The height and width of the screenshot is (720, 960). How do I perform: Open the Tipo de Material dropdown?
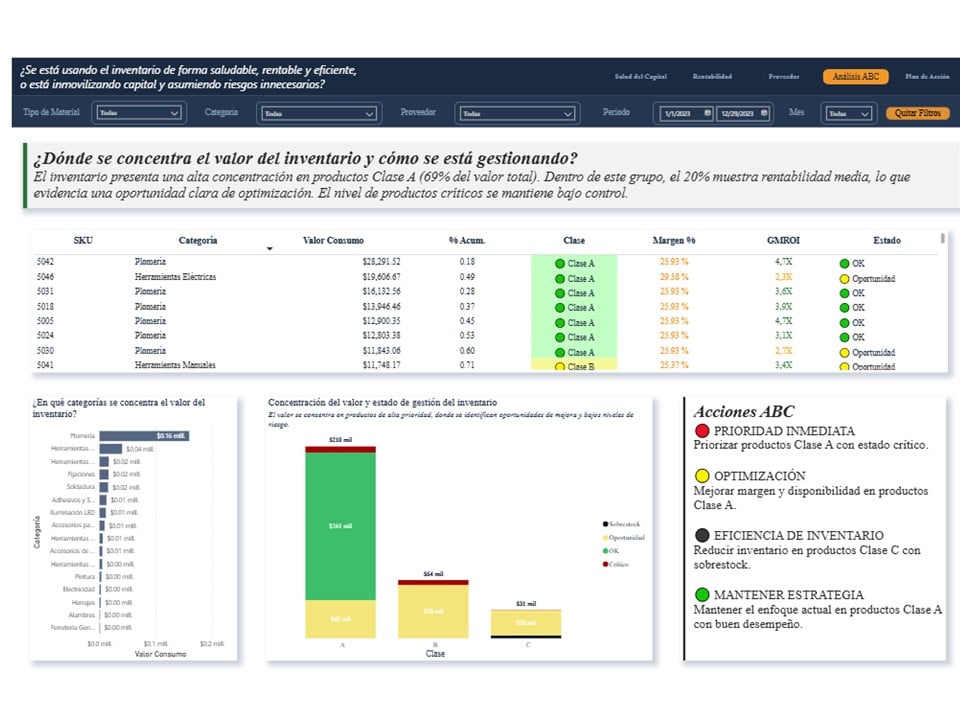138,113
